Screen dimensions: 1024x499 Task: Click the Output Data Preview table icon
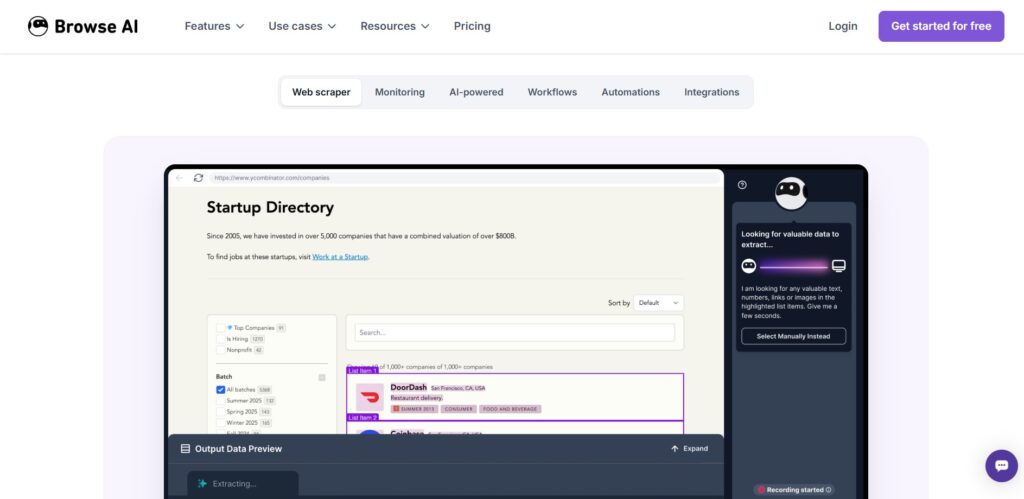(x=185, y=449)
